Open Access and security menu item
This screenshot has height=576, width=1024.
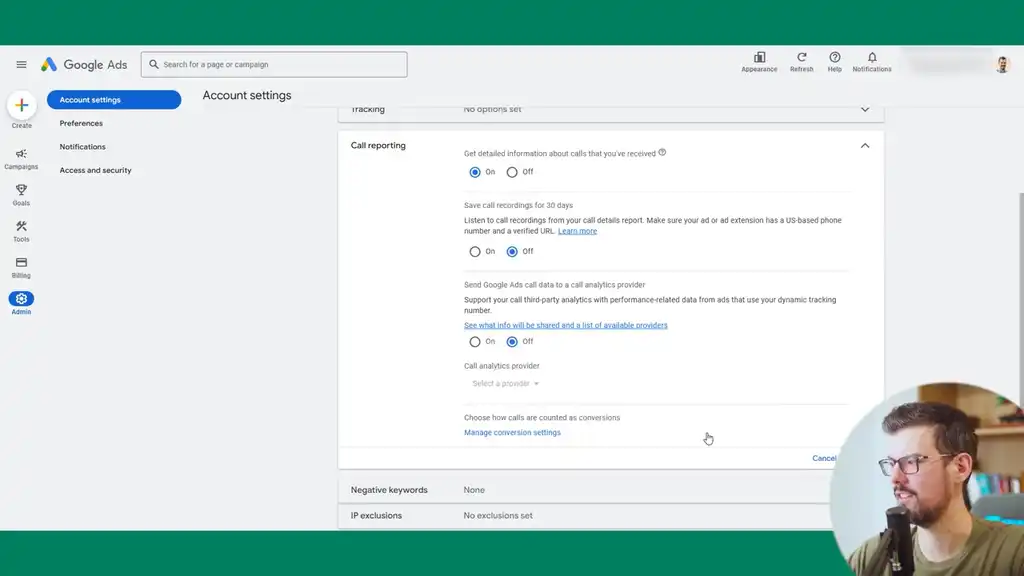[x=95, y=171]
